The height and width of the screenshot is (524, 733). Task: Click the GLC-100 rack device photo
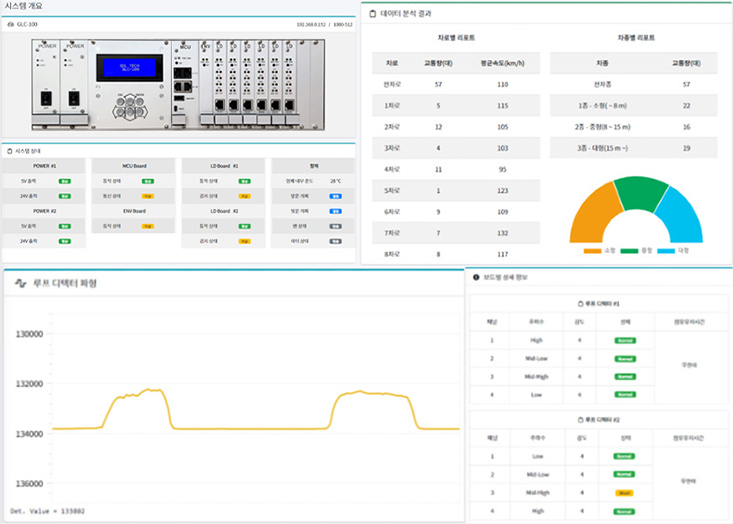(x=178, y=85)
